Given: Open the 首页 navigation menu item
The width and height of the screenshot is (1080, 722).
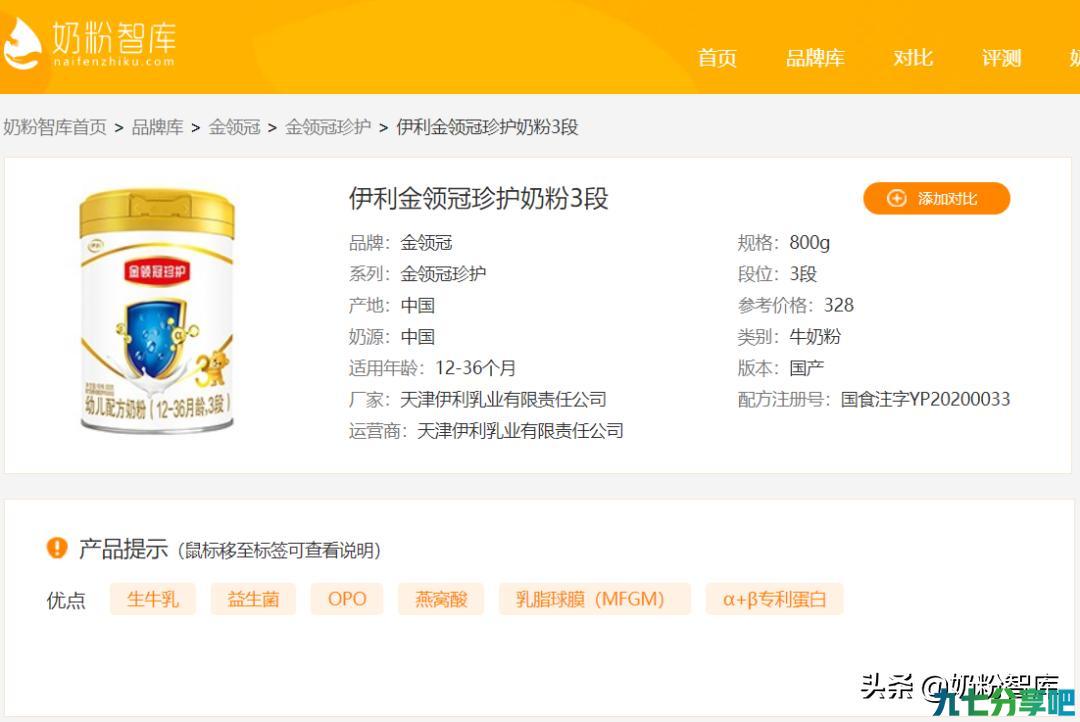Looking at the screenshot, I should (x=717, y=58).
